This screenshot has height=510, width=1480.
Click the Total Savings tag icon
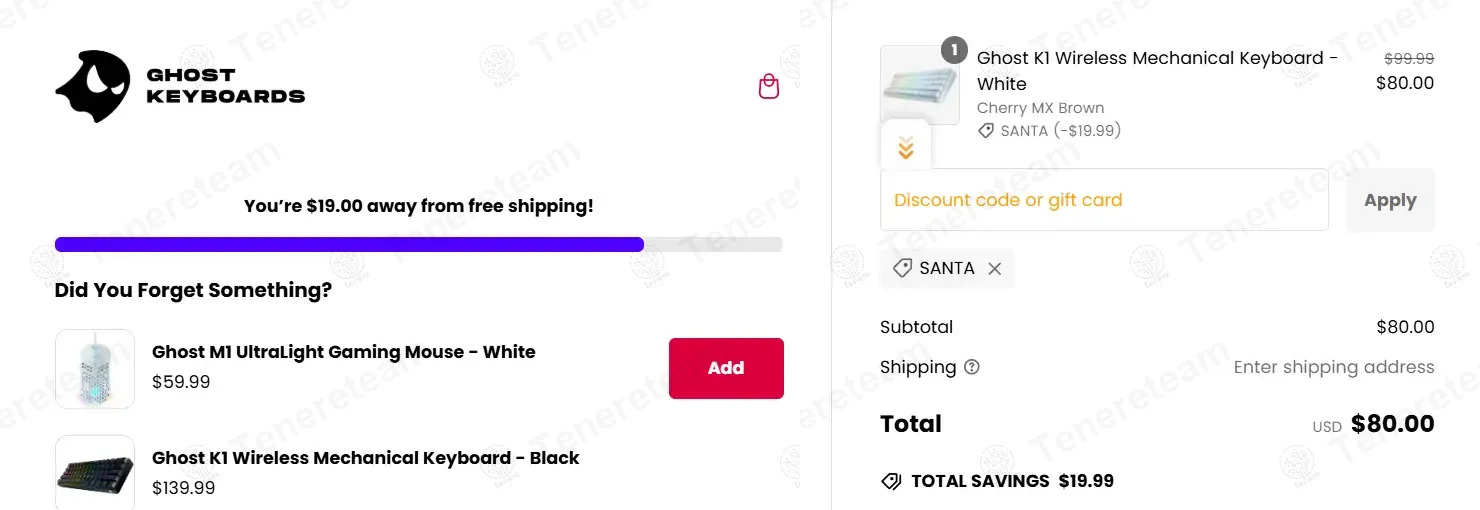tap(891, 481)
